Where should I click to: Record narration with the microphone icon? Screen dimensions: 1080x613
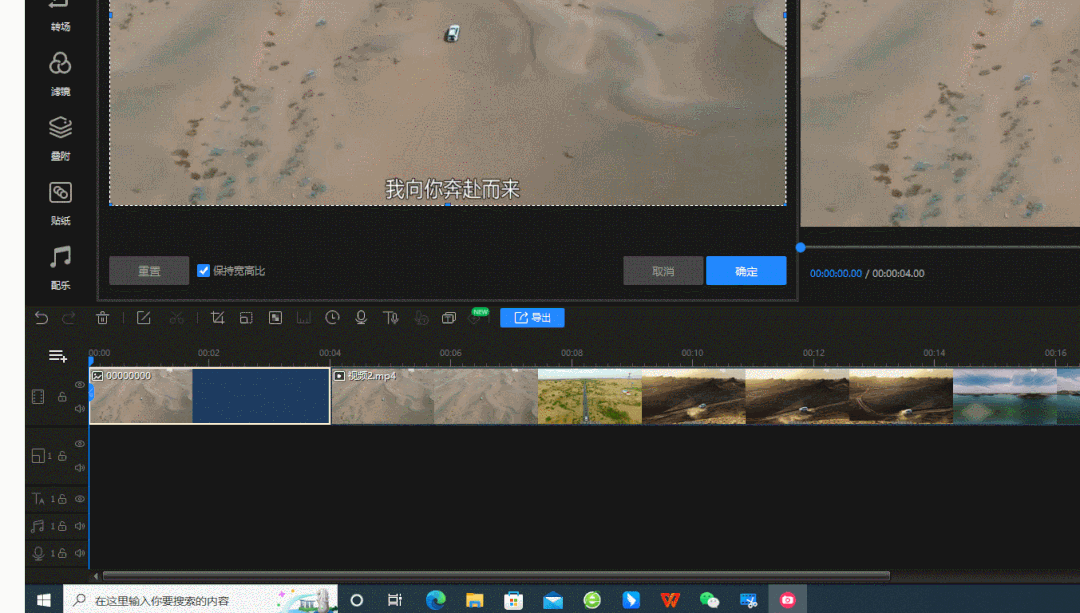click(x=360, y=317)
